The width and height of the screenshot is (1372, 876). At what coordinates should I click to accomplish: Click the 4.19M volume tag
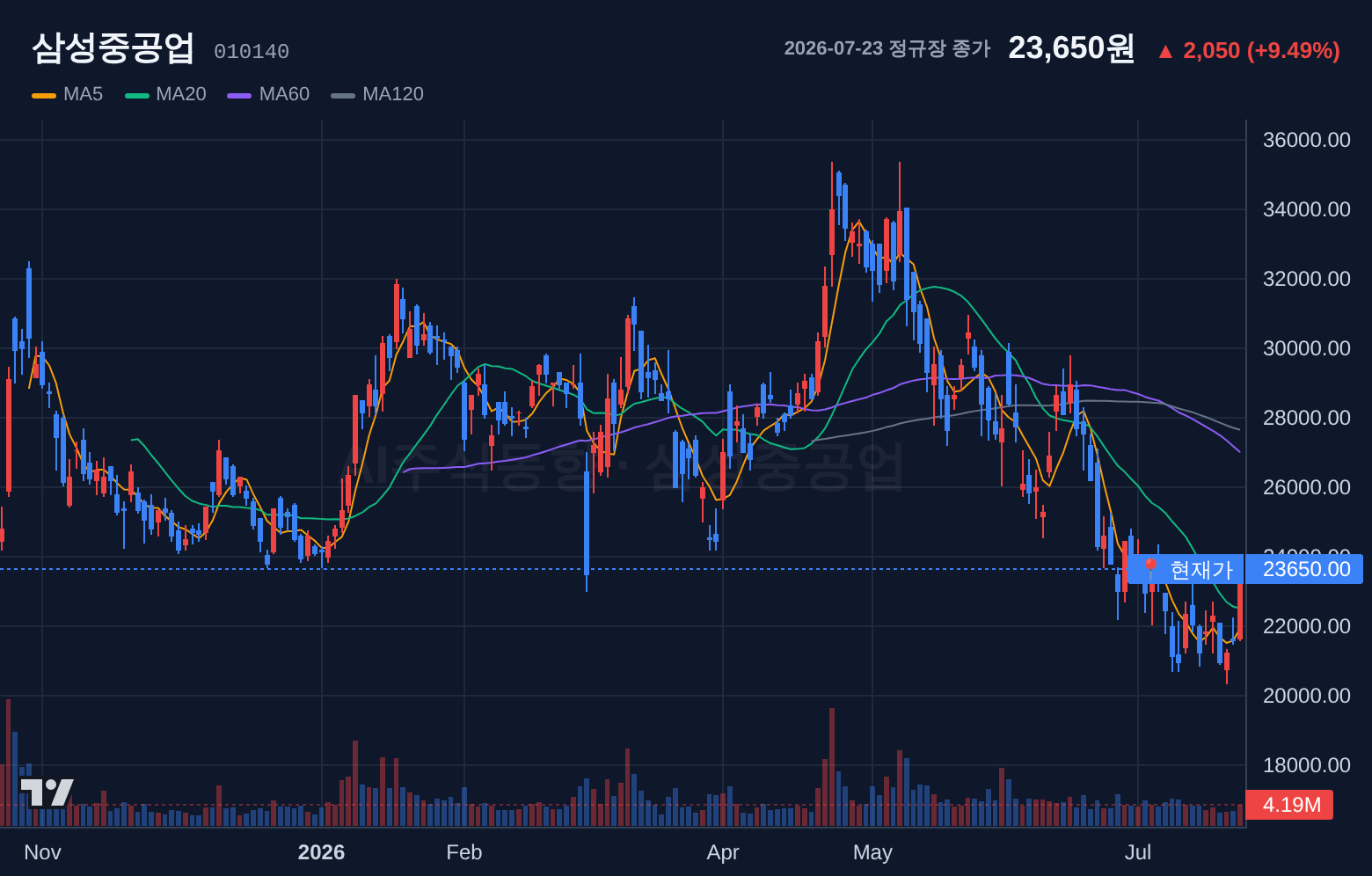click(1289, 805)
